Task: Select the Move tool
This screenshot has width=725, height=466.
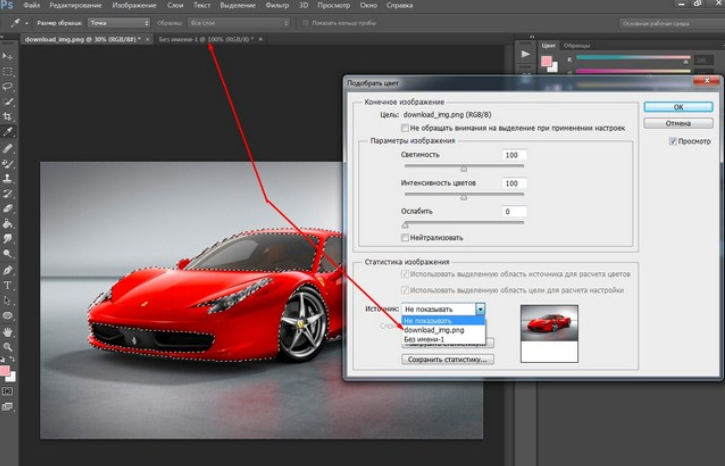Action: coord(8,56)
